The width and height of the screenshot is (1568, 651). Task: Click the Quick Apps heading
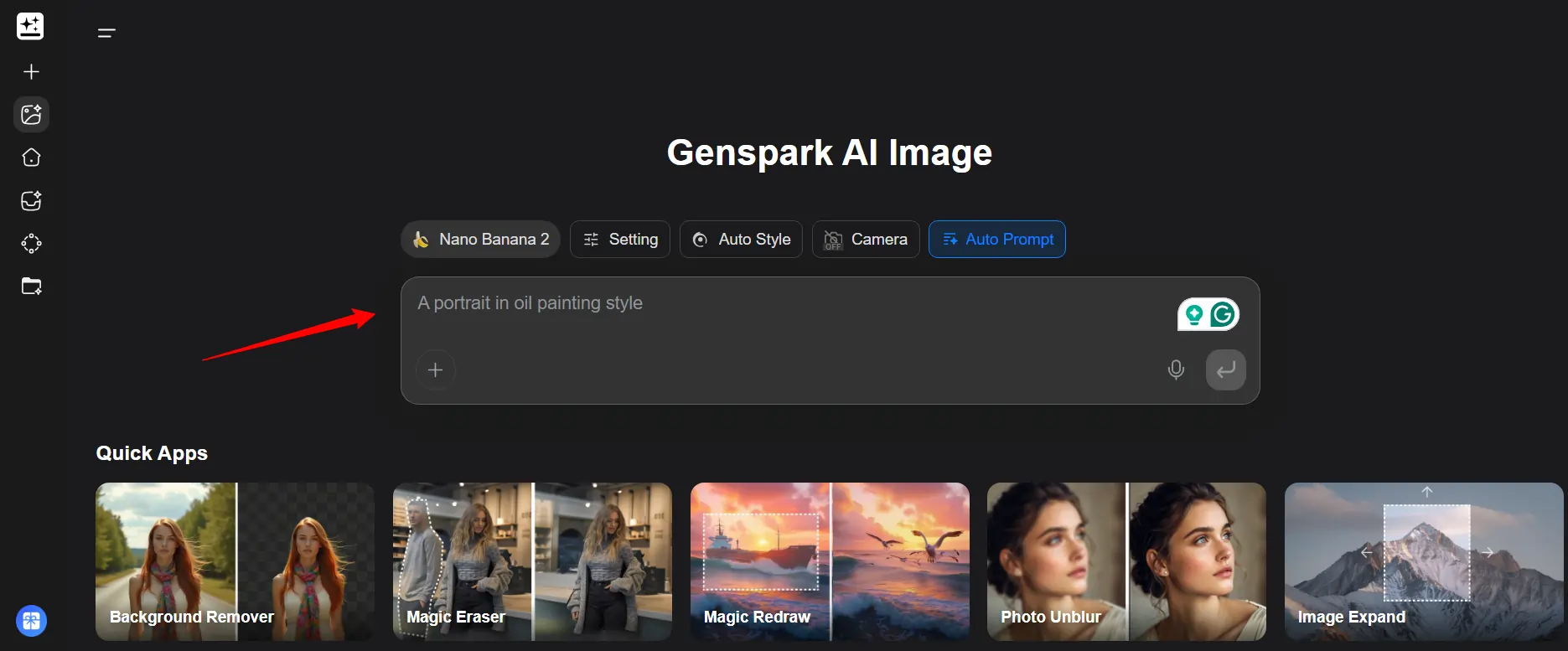pos(152,453)
